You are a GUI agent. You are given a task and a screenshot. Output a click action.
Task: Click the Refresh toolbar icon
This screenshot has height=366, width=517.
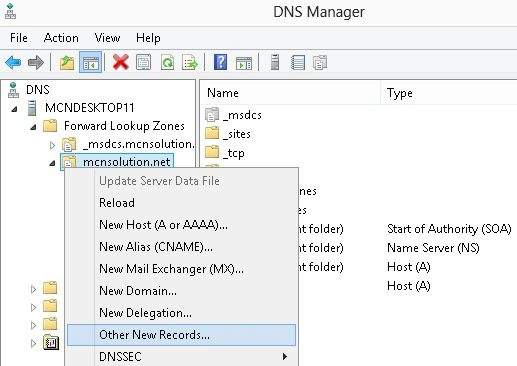(167, 62)
